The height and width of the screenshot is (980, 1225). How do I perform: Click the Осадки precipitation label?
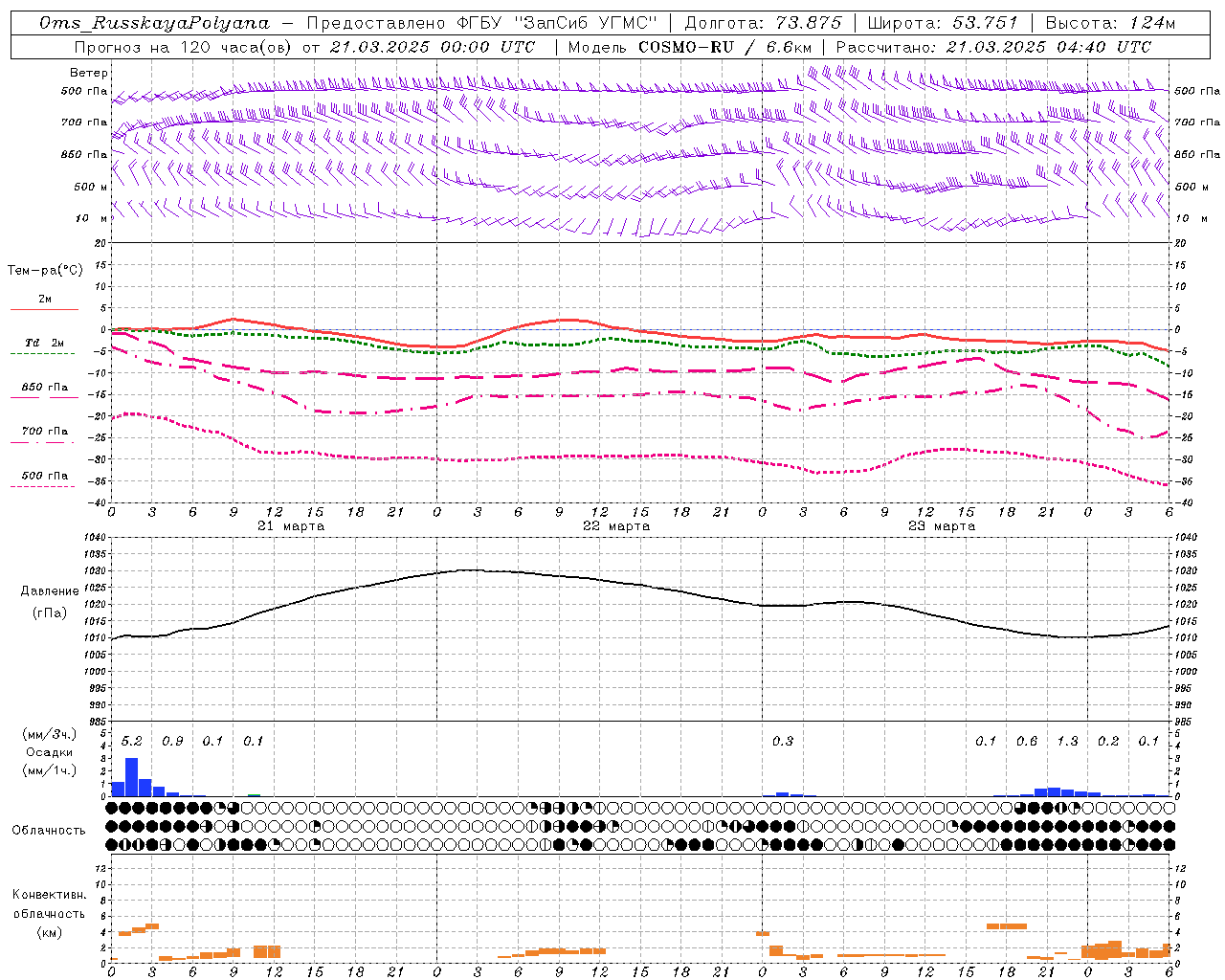50,753
